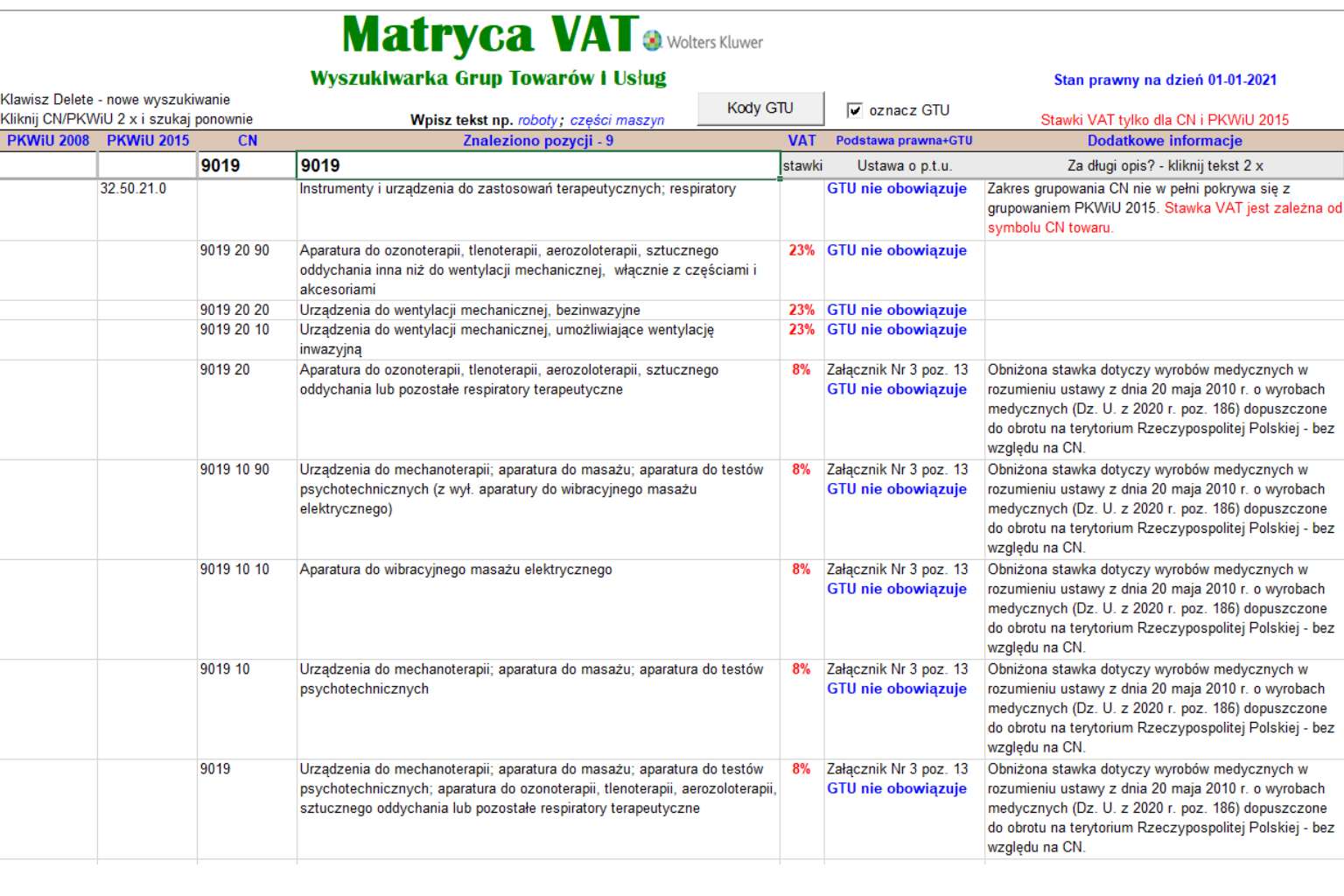The image size is (1344, 896).
Task: Click the description search field with 9019
Action: 537,165
